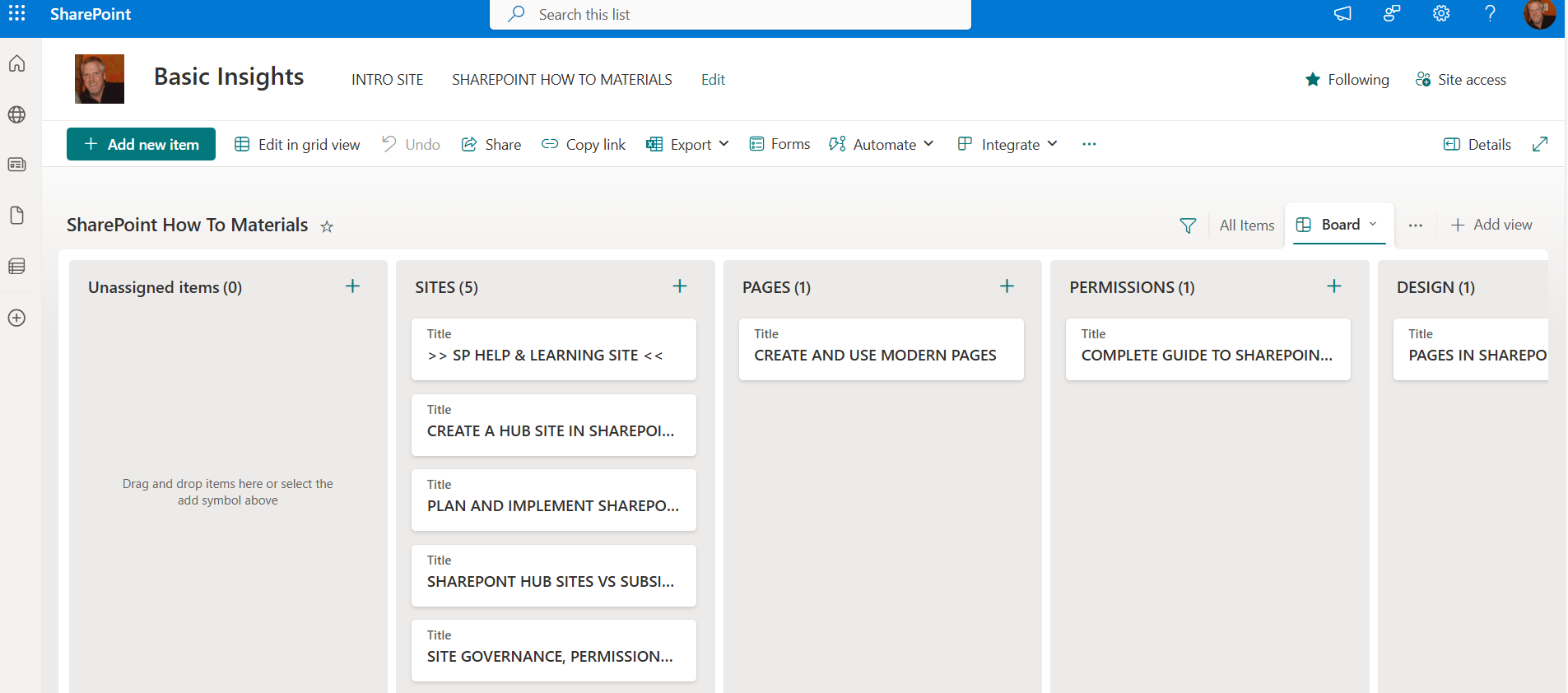1568x693 pixels.
Task: Click the Edit navigation link
Action: (713, 80)
